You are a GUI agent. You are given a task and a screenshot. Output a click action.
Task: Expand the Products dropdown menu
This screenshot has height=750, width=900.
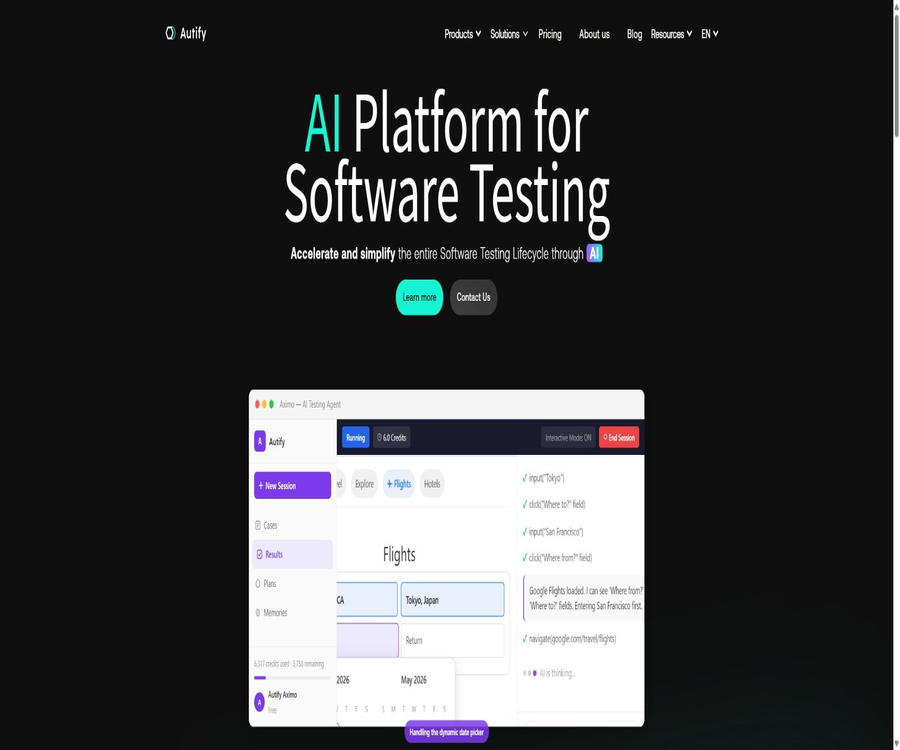(x=463, y=34)
